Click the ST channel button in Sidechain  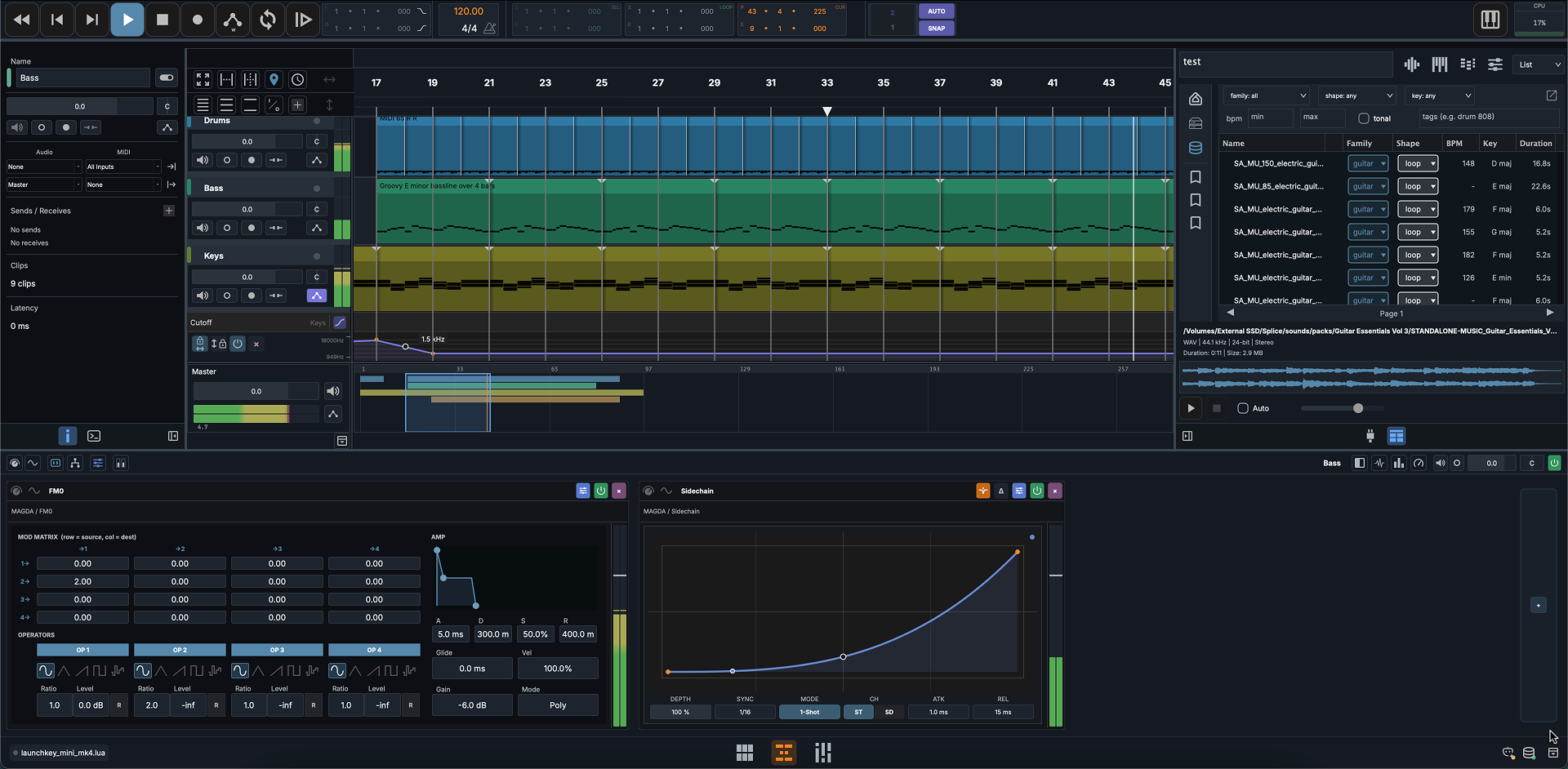click(x=858, y=712)
